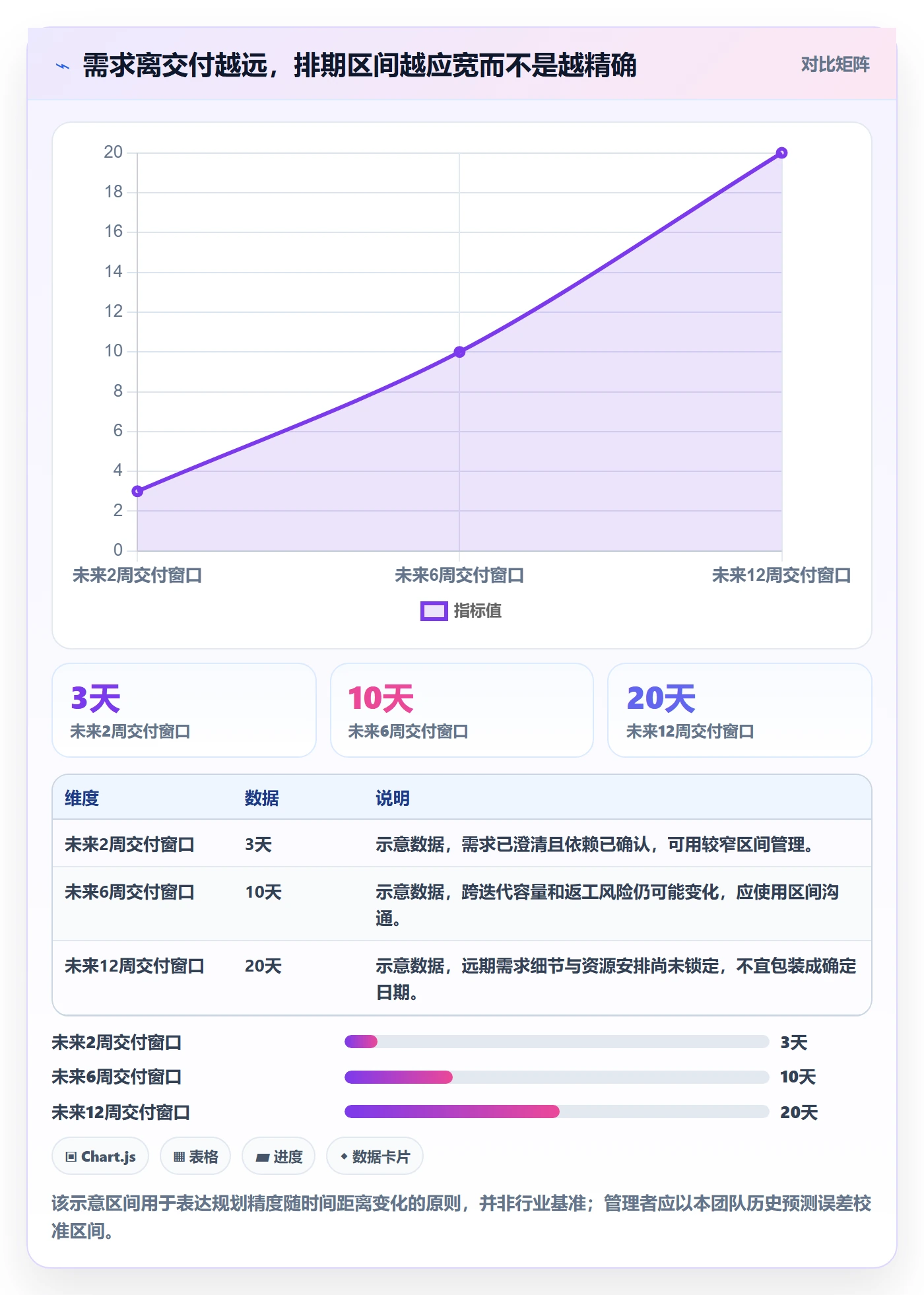Click the 指标值 legend label
Image resolution: width=924 pixels, height=1295 pixels.
[x=478, y=611]
